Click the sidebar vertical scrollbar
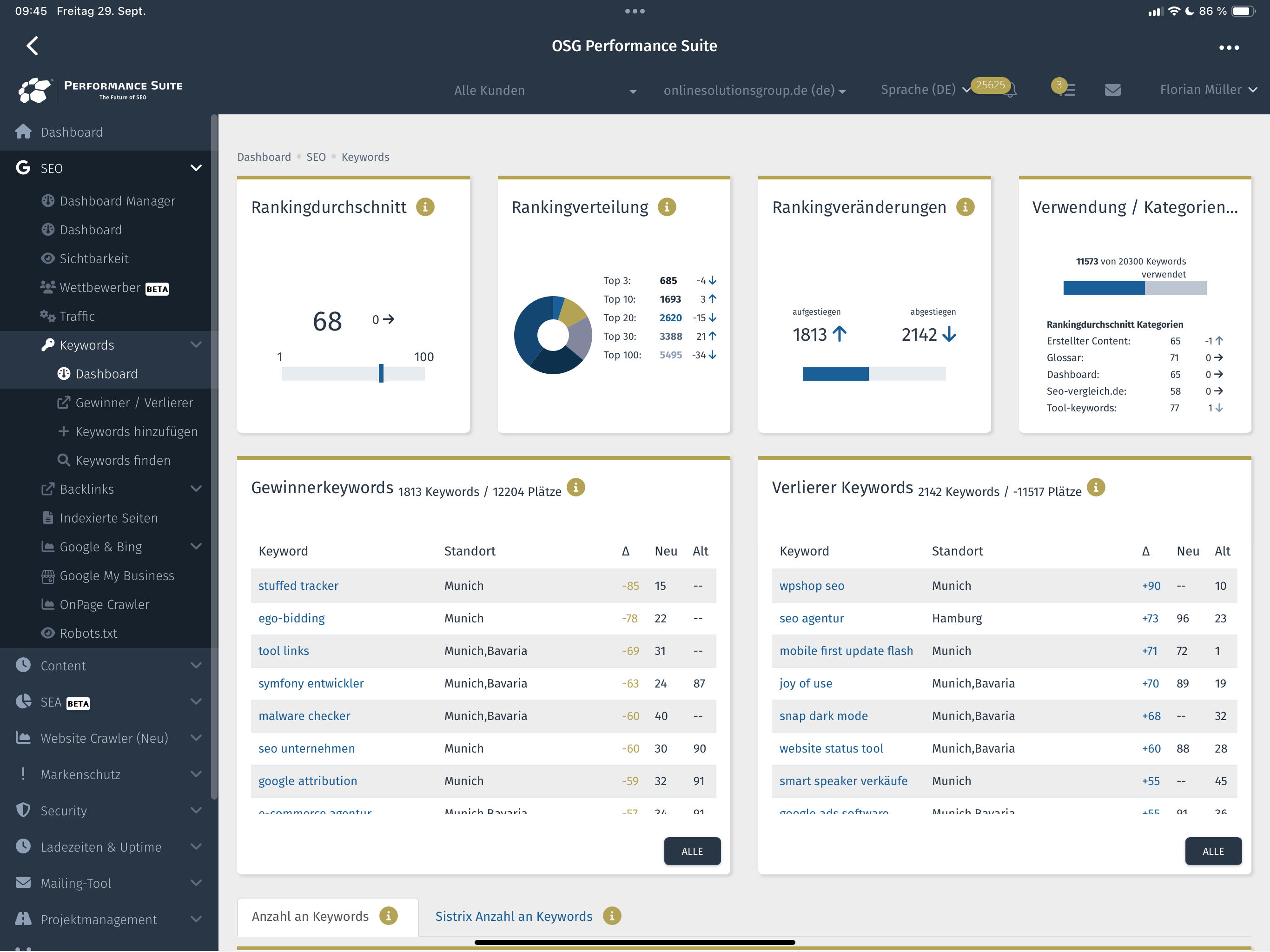This screenshot has width=1270, height=952. click(214, 456)
